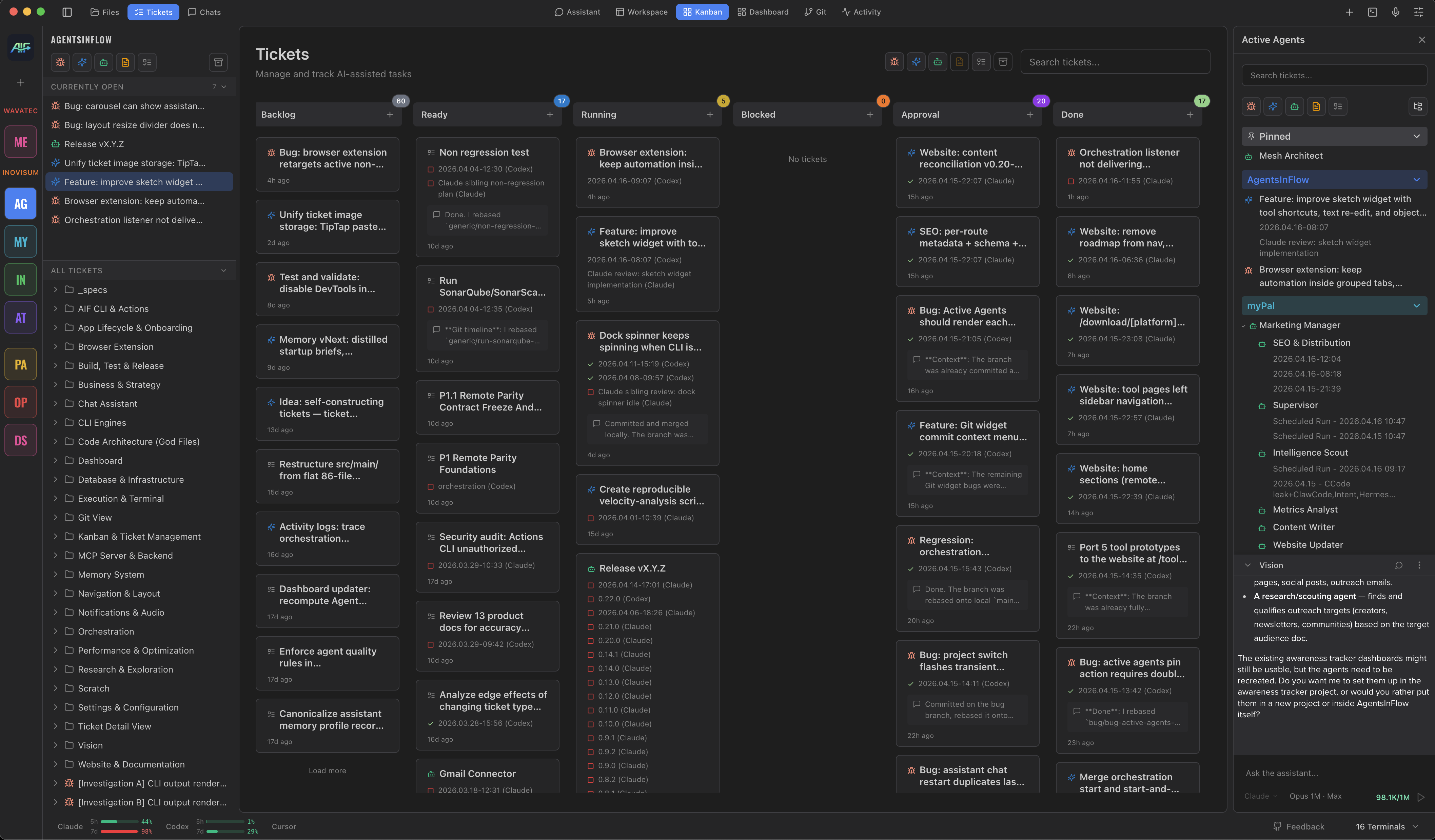This screenshot has width=1435, height=840.
Task: Check the 0.22.0 (Codex) release checkbox
Action: click(591, 599)
